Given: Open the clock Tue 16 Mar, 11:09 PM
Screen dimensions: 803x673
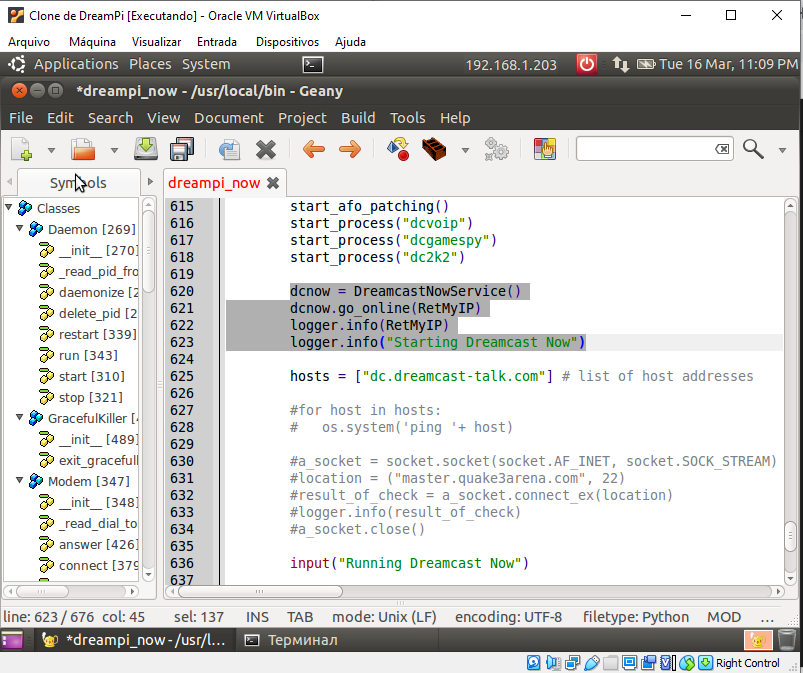Looking at the screenshot, I should click(x=728, y=64).
